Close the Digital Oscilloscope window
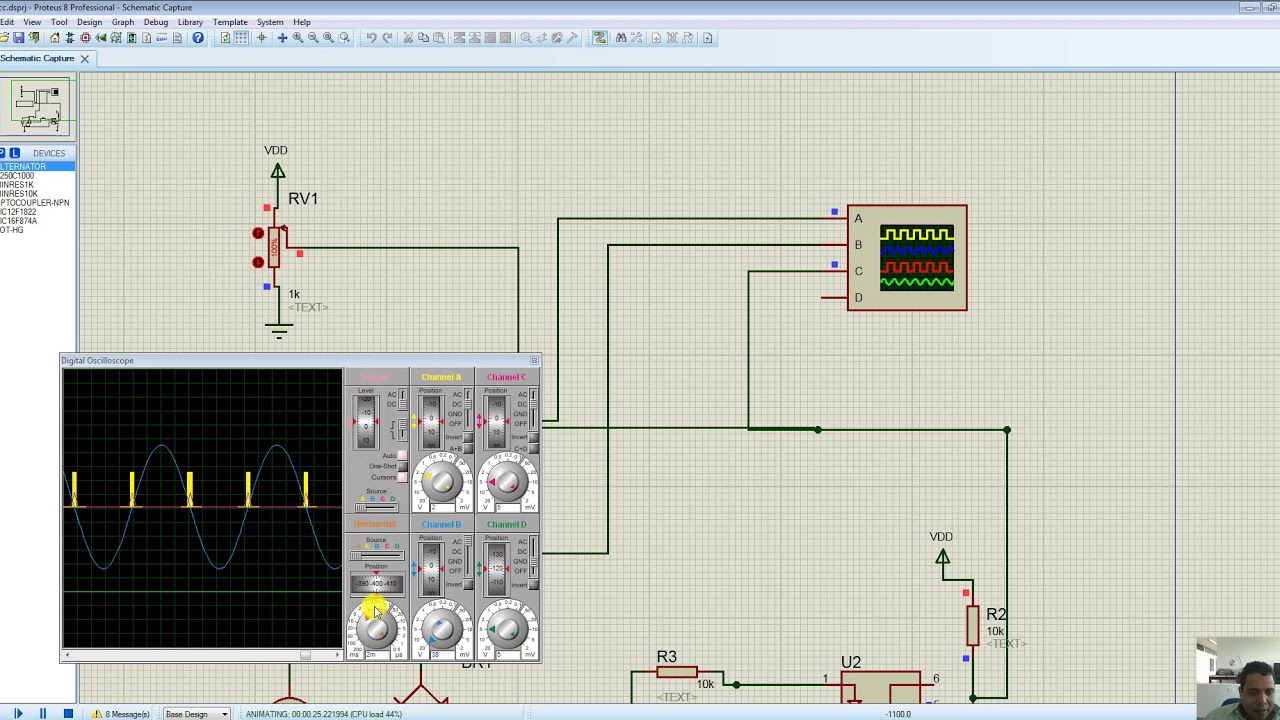 pyautogui.click(x=534, y=360)
